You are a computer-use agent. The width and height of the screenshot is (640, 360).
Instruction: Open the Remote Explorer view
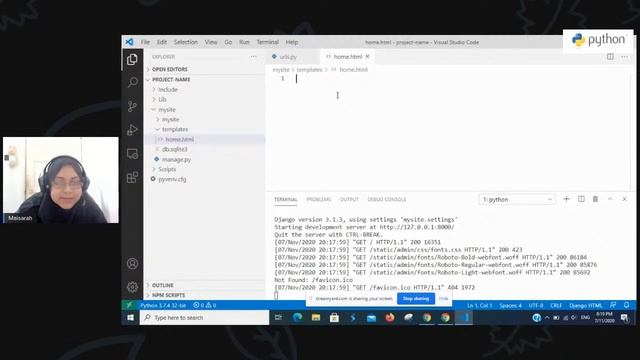click(132, 154)
